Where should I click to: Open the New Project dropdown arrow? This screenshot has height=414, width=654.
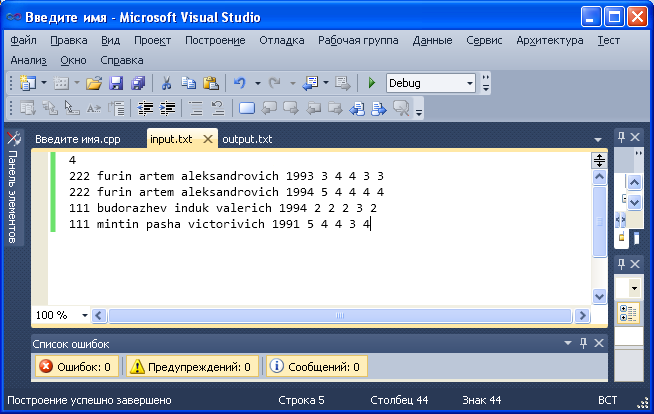44,83
